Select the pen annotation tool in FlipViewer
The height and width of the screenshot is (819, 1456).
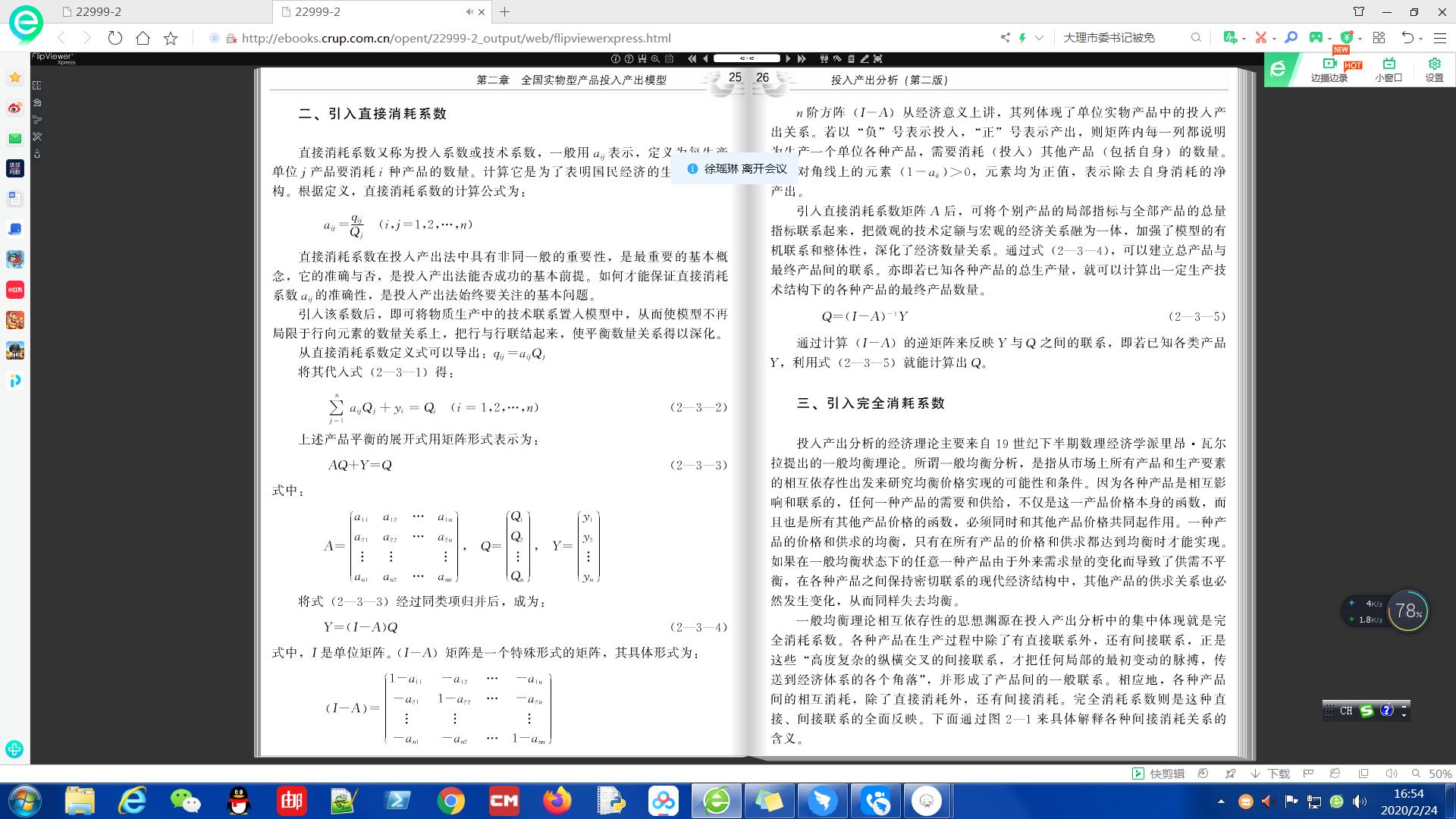tap(864, 58)
